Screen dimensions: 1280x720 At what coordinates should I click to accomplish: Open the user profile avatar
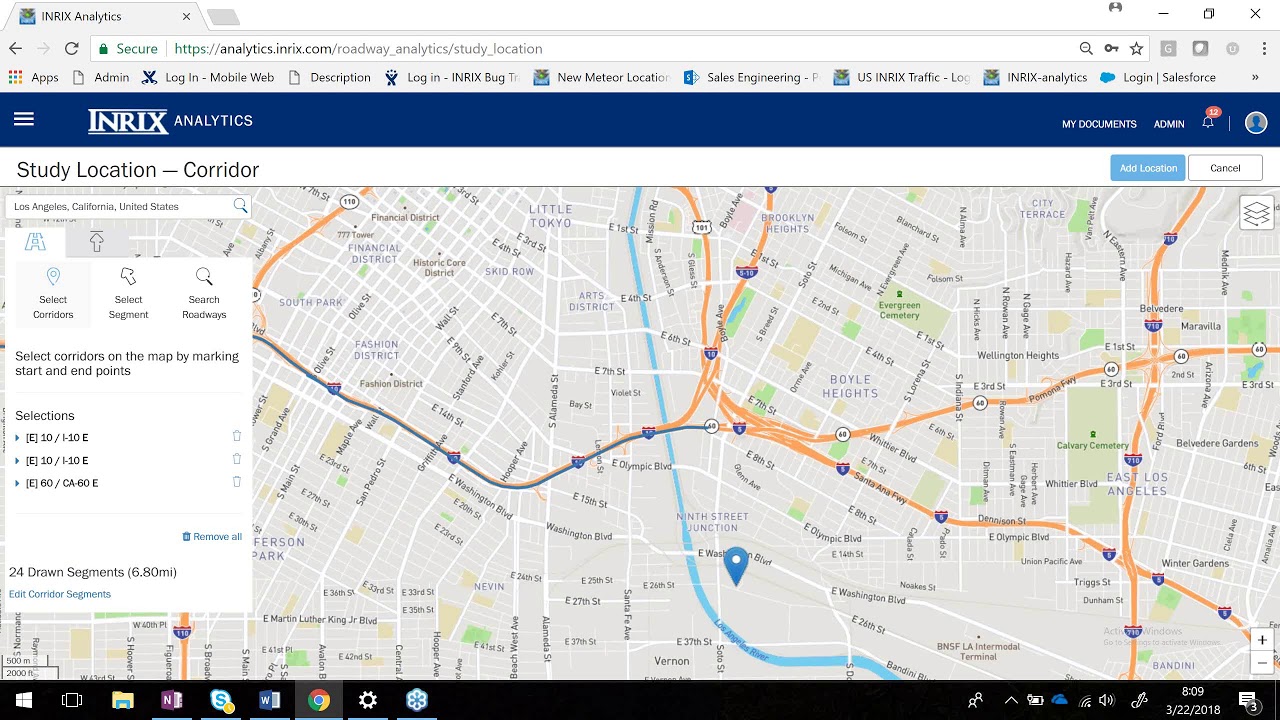(1256, 122)
